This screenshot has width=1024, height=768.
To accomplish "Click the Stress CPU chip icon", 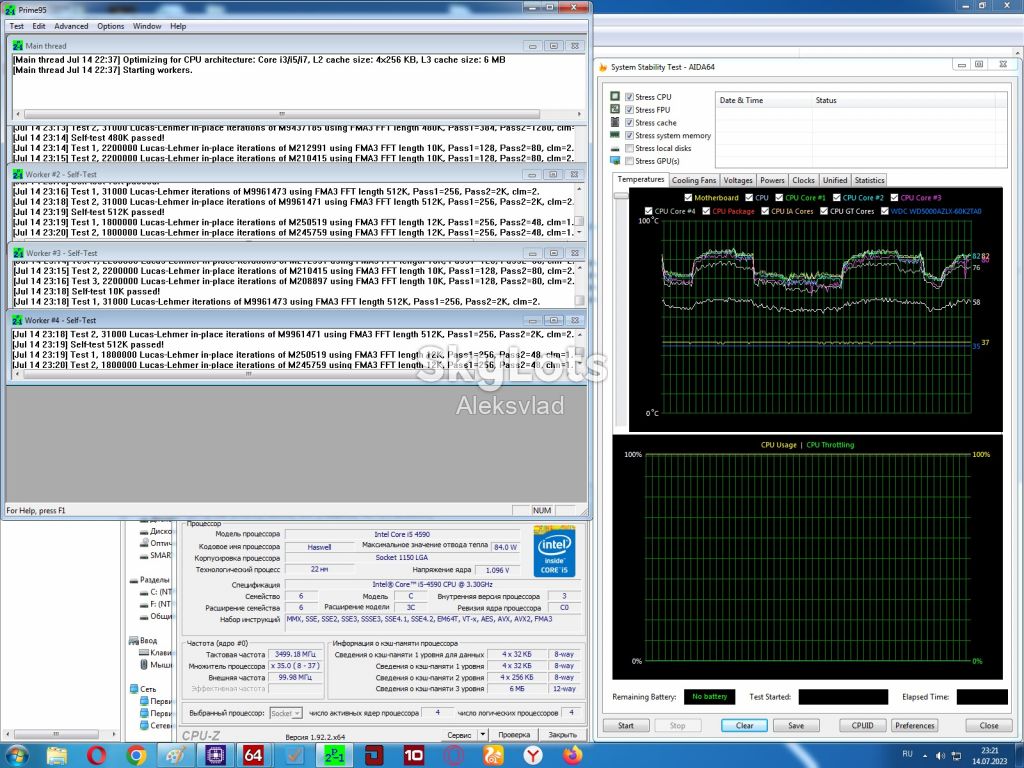I will click(x=615, y=96).
